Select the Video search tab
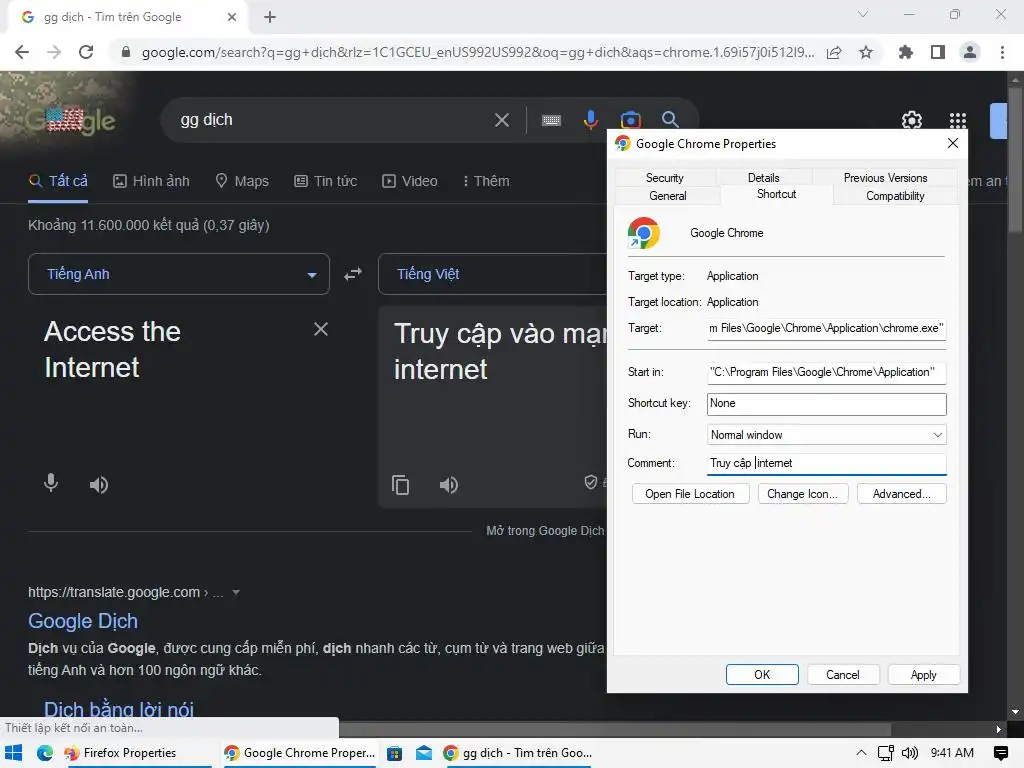 pyautogui.click(x=409, y=182)
